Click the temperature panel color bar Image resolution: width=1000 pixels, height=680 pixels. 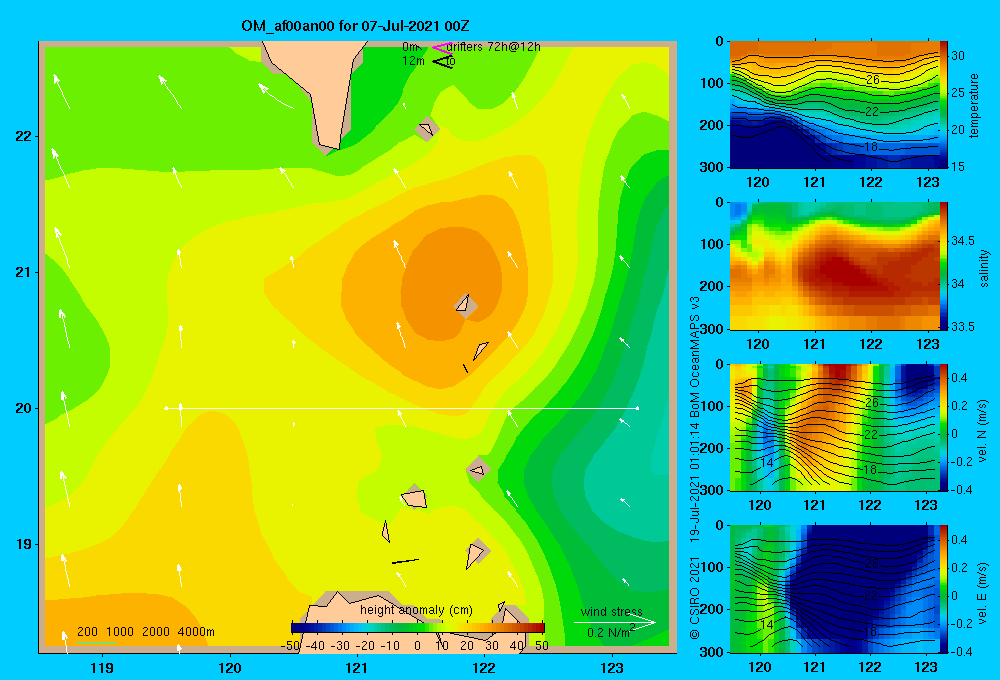click(944, 104)
